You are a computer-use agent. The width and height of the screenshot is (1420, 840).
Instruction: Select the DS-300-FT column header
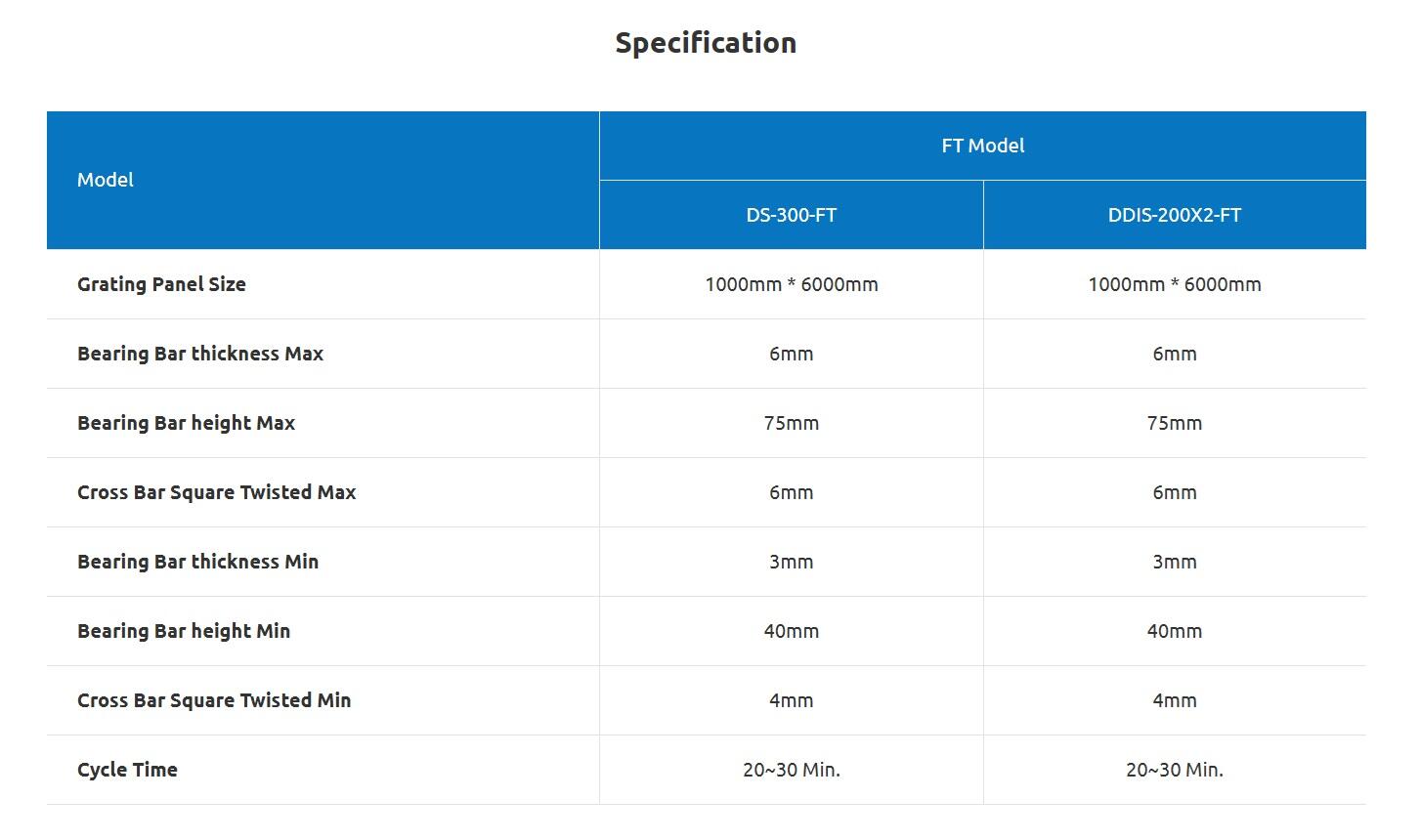point(791,215)
